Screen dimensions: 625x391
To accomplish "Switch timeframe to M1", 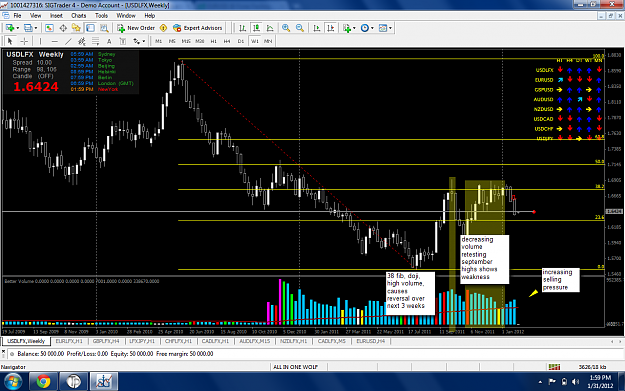I will click(x=158, y=41).
